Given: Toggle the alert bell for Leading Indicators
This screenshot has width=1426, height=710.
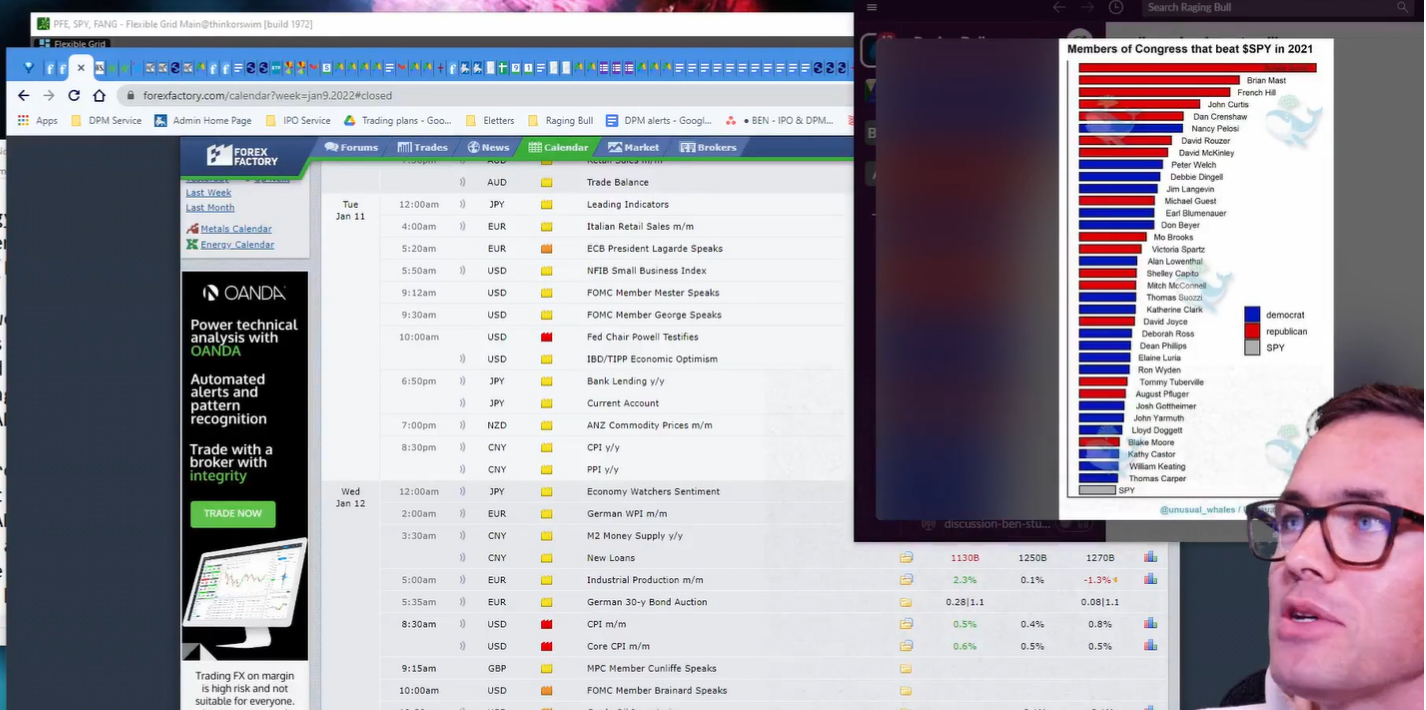Looking at the screenshot, I should [x=462, y=204].
